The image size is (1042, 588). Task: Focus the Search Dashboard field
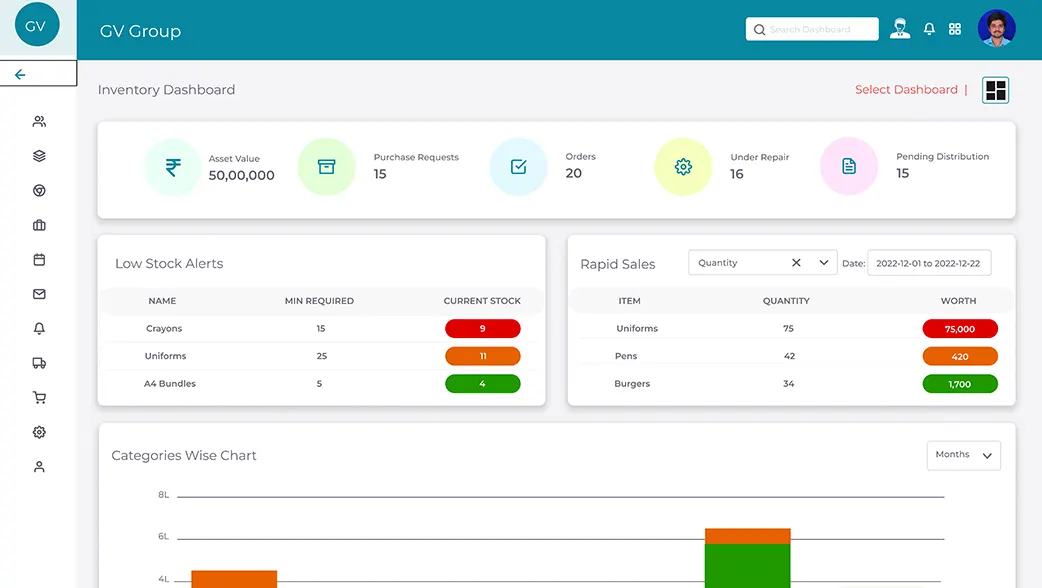coord(812,29)
